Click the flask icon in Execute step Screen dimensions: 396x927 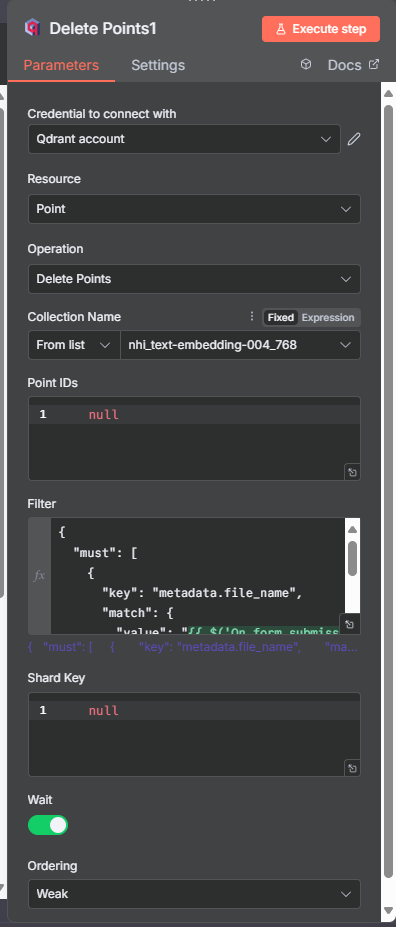tap(281, 29)
